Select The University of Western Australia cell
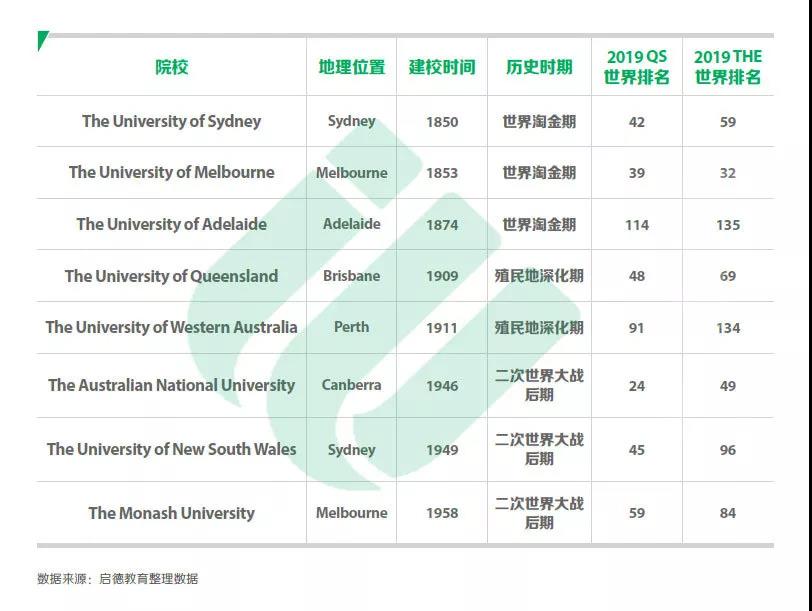 pyautogui.click(x=171, y=327)
